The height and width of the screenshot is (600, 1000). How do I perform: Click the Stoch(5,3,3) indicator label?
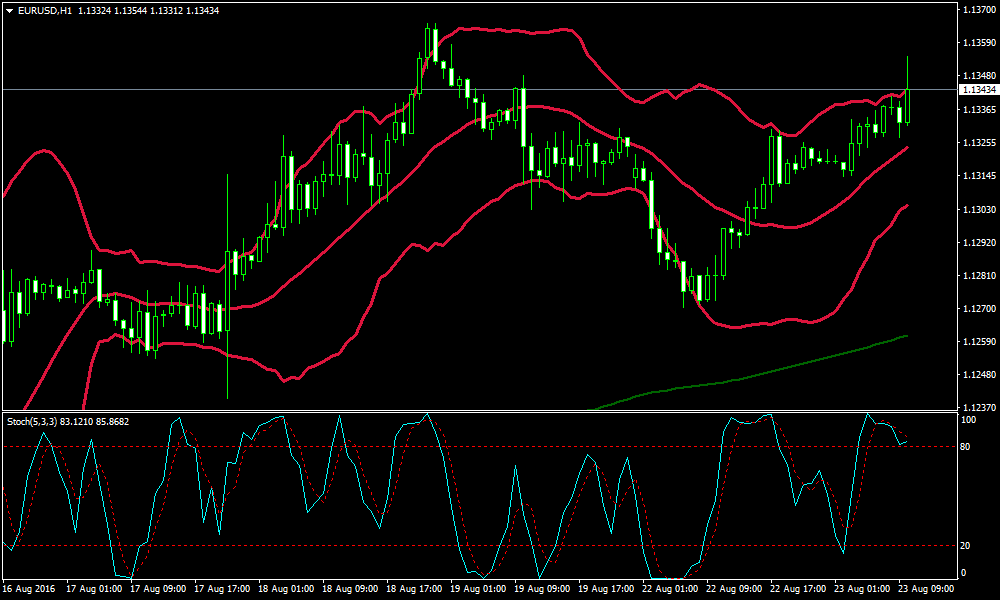[x=32, y=422]
